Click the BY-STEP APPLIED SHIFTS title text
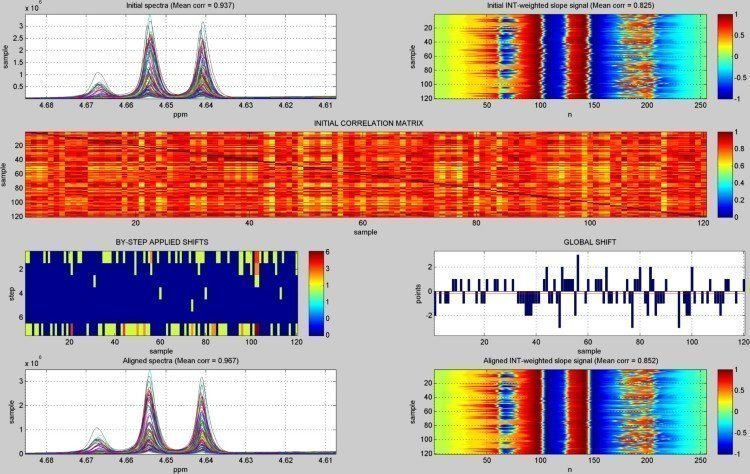750x474 pixels. coord(161,243)
